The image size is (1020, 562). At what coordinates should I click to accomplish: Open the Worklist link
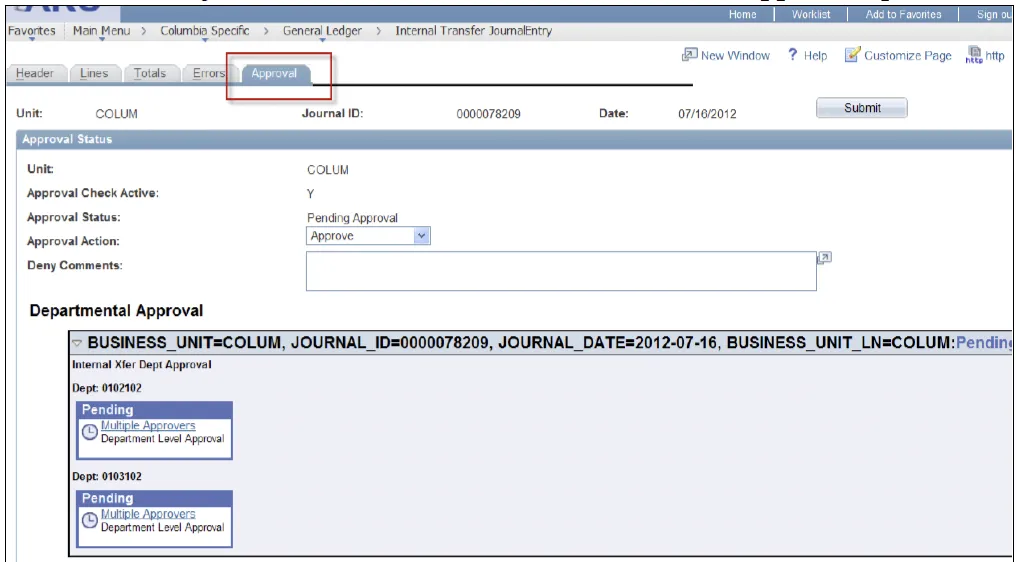click(811, 14)
